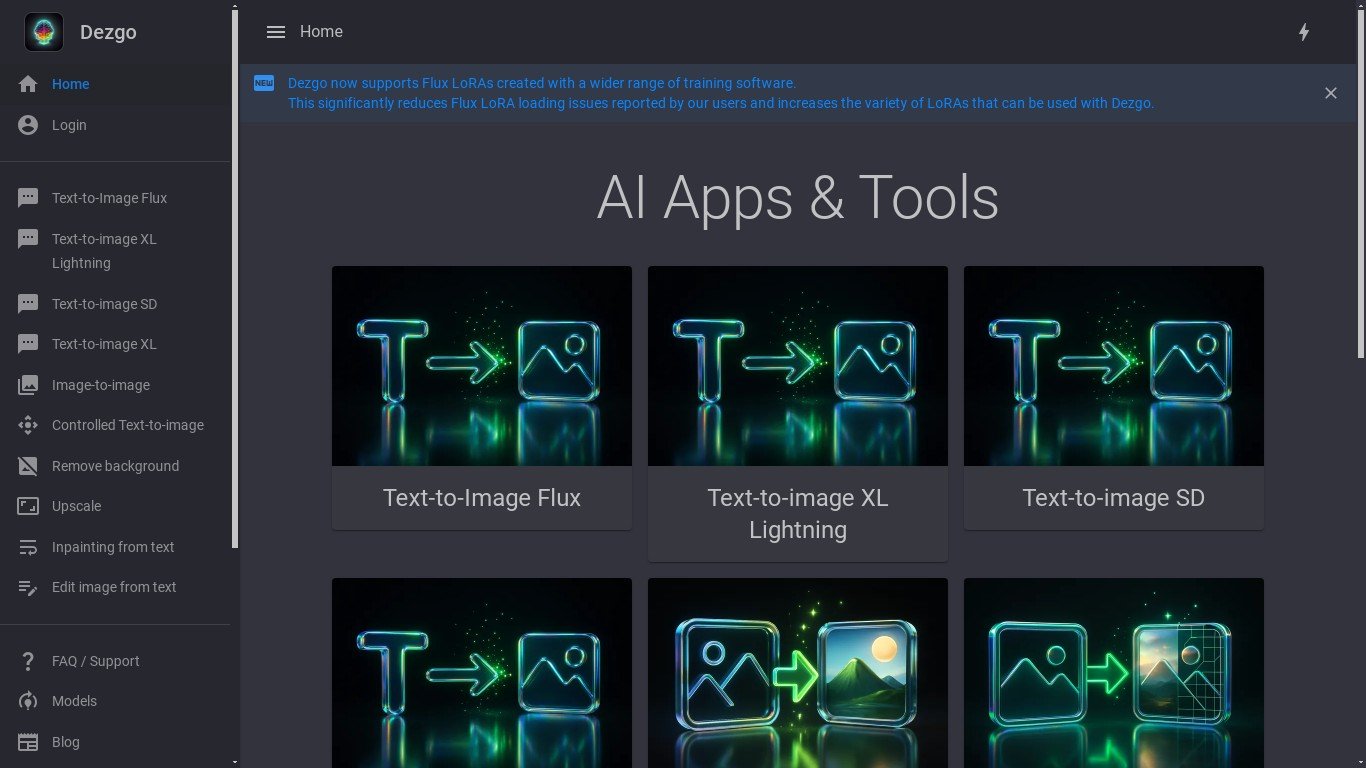Viewport: 1366px width, 768px height.
Task: Open the Login page from sidebar
Action: [x=69, y=125]
